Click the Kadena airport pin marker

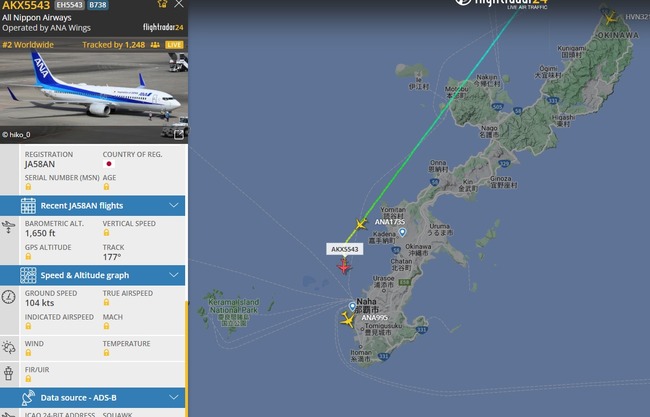coord(402,232)
